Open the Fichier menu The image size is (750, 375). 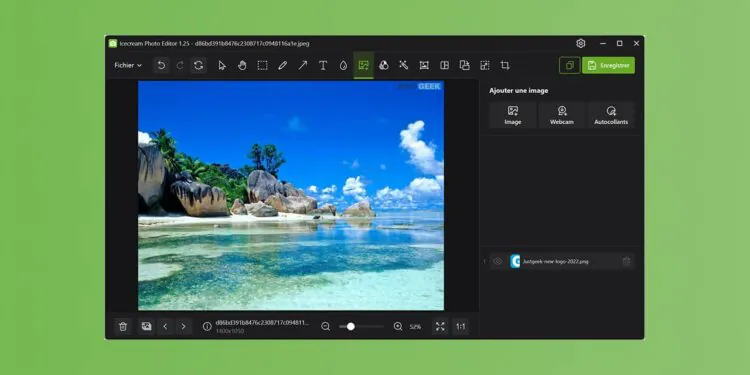click(128, 66)
